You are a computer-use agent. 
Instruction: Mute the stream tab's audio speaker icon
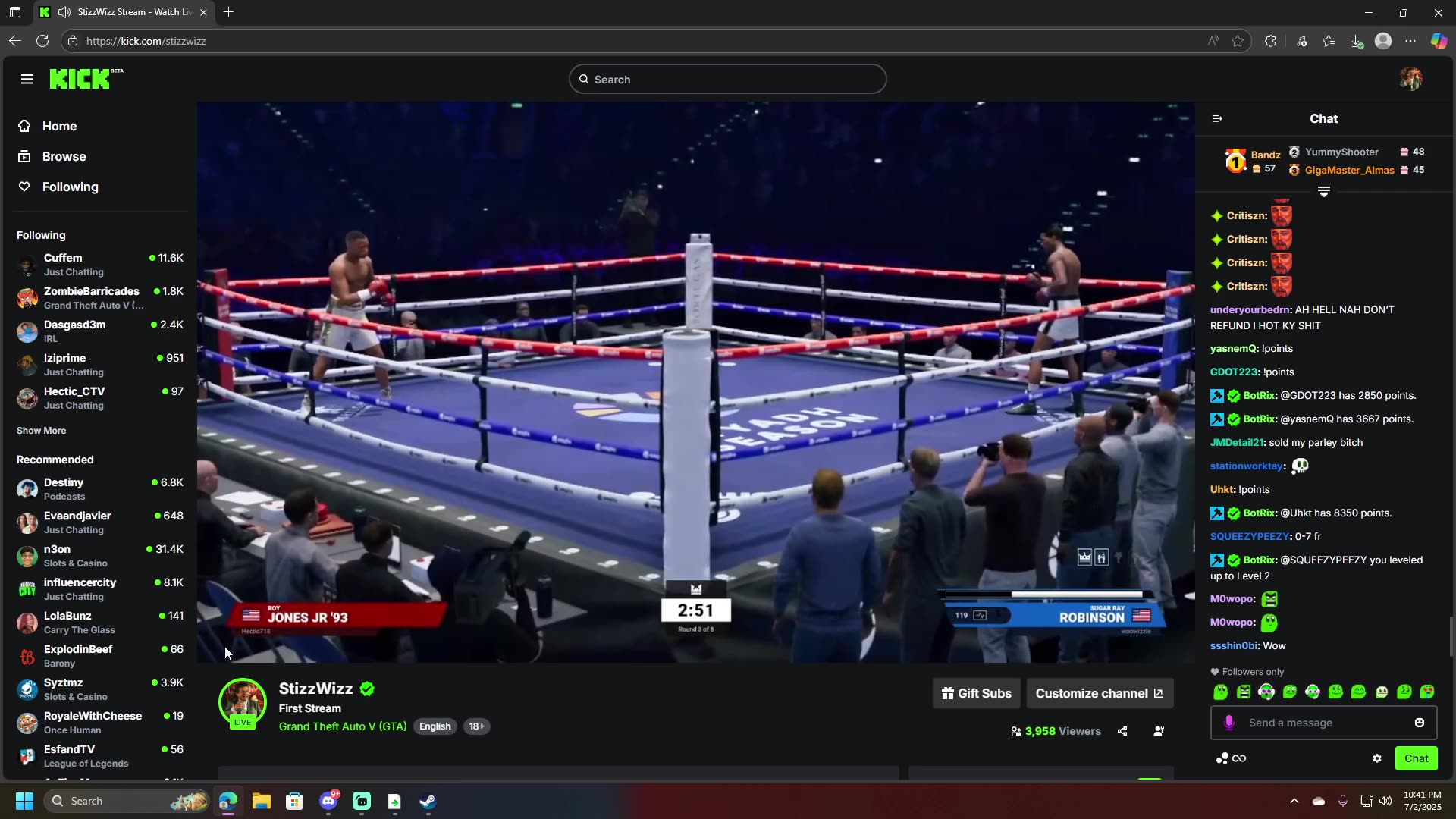(x=64, y=12)
